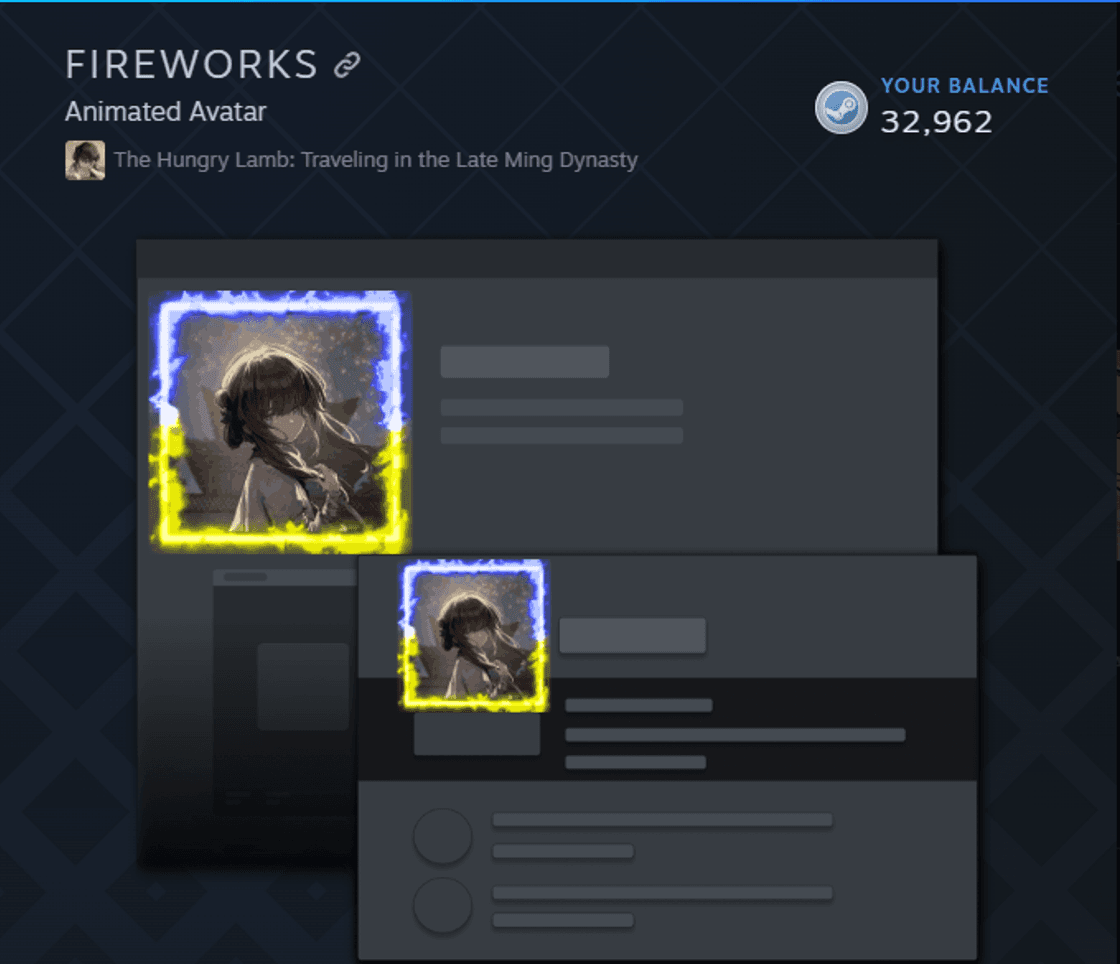Click the Steam Points coin icon
1120x964 pixels.
tap(841, 108)
